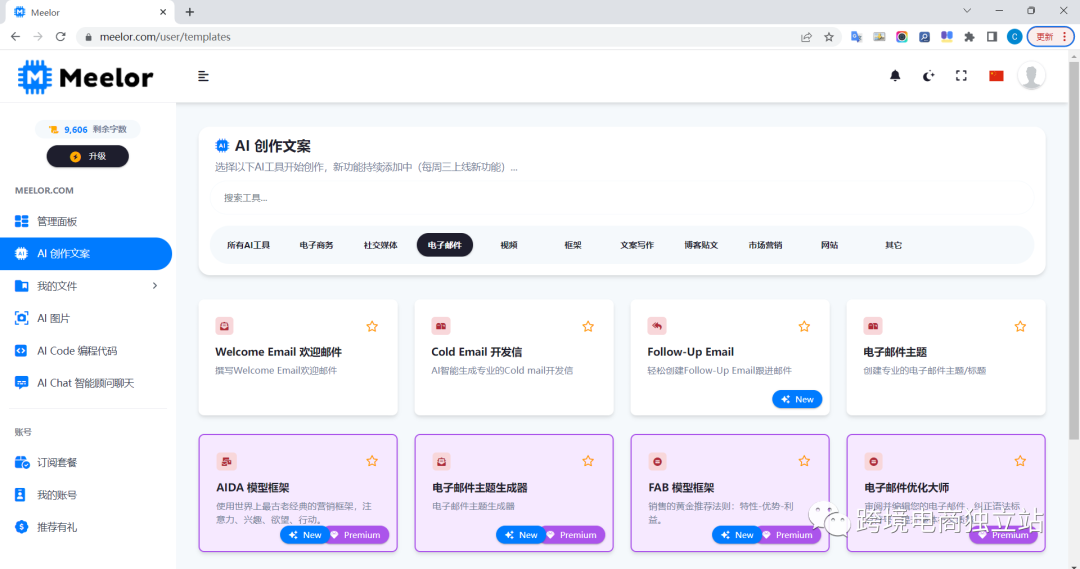The width and height of the screenshot is (1080, 569).
Task: Favorite Follow-Up Email with star
Action: click(804, 327)
